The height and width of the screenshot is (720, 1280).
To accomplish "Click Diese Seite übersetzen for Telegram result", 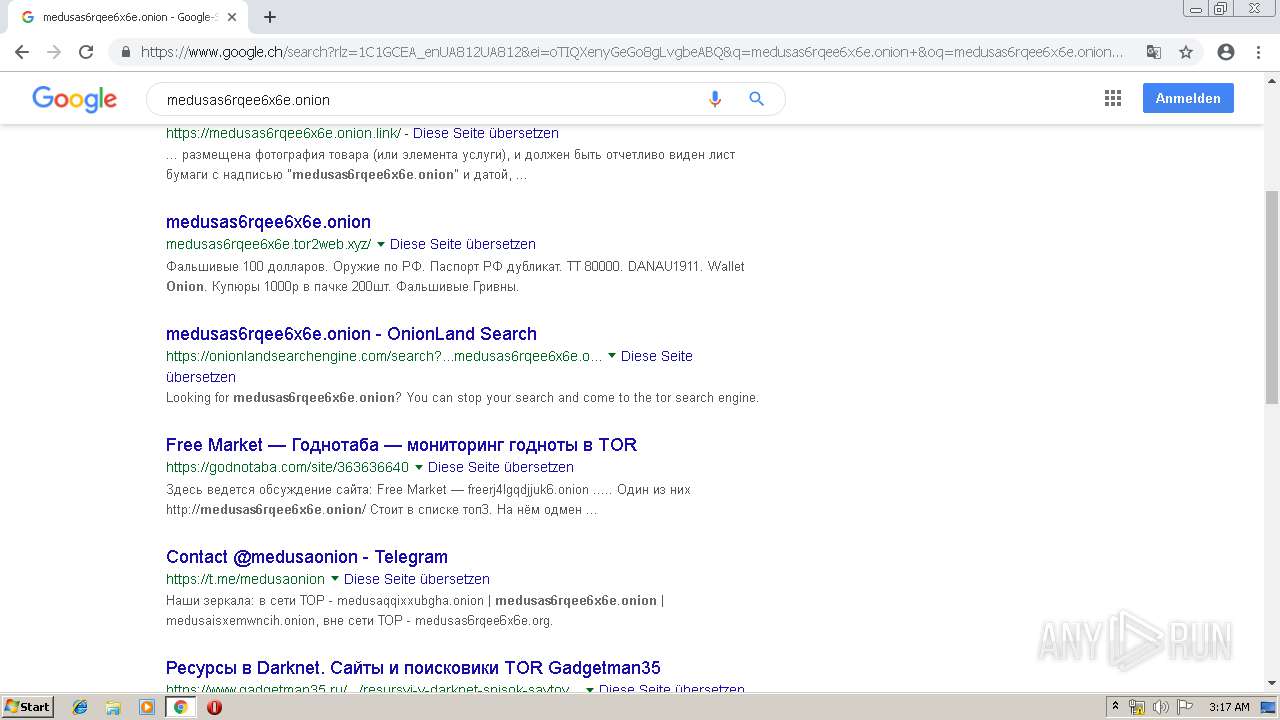I will [x=417, y=579].
